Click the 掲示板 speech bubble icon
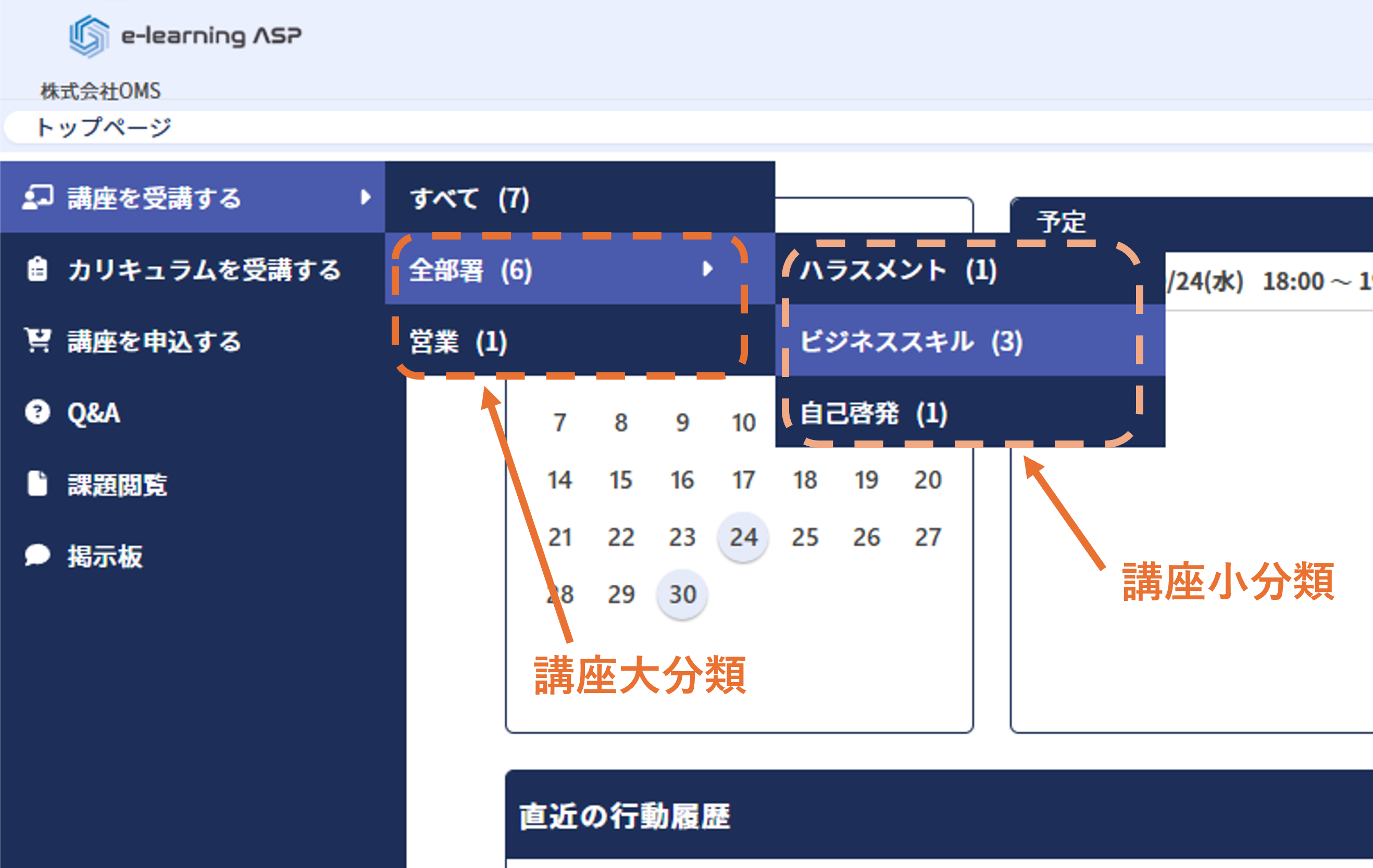 (38, 555)
